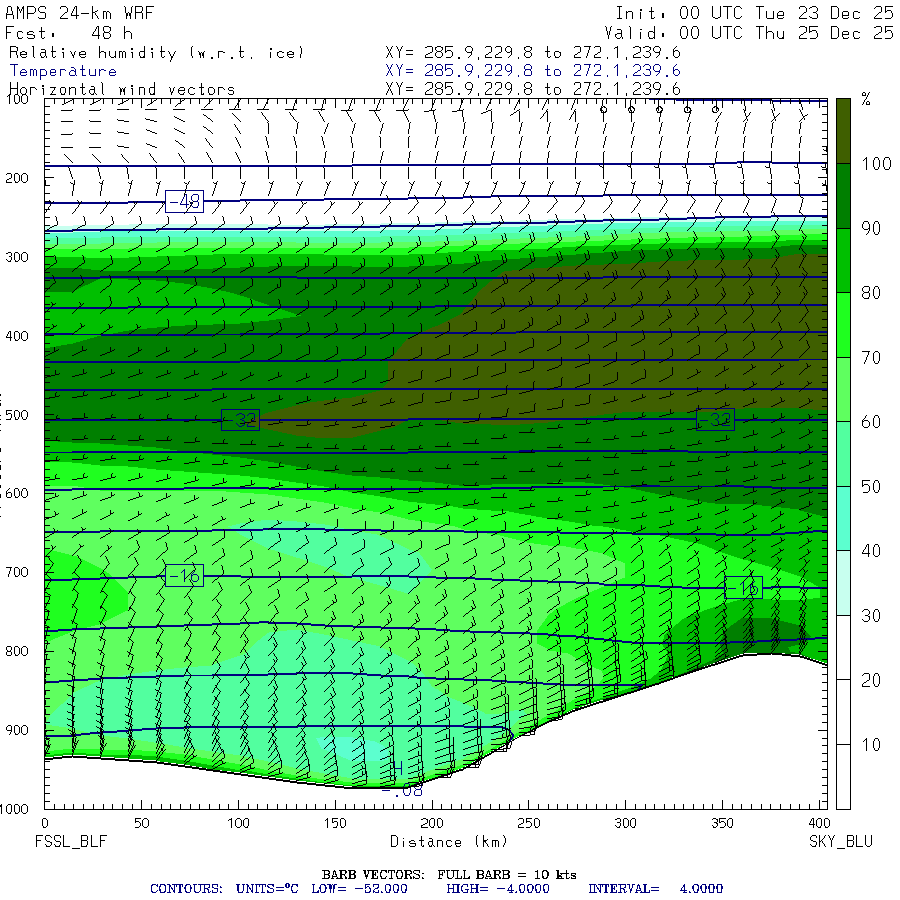Click the colorbar's 100 percent label
Viewport: 900px width, 900px height.
tap(876, 164)
